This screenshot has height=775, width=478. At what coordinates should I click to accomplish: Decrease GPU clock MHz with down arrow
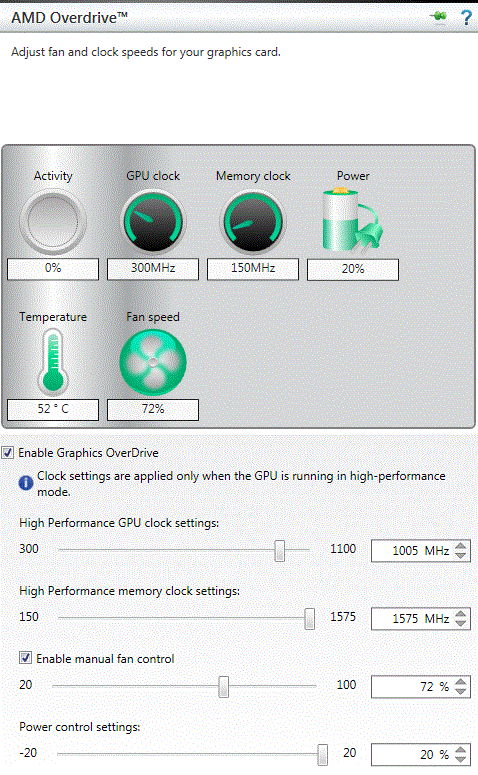(461, 556)
